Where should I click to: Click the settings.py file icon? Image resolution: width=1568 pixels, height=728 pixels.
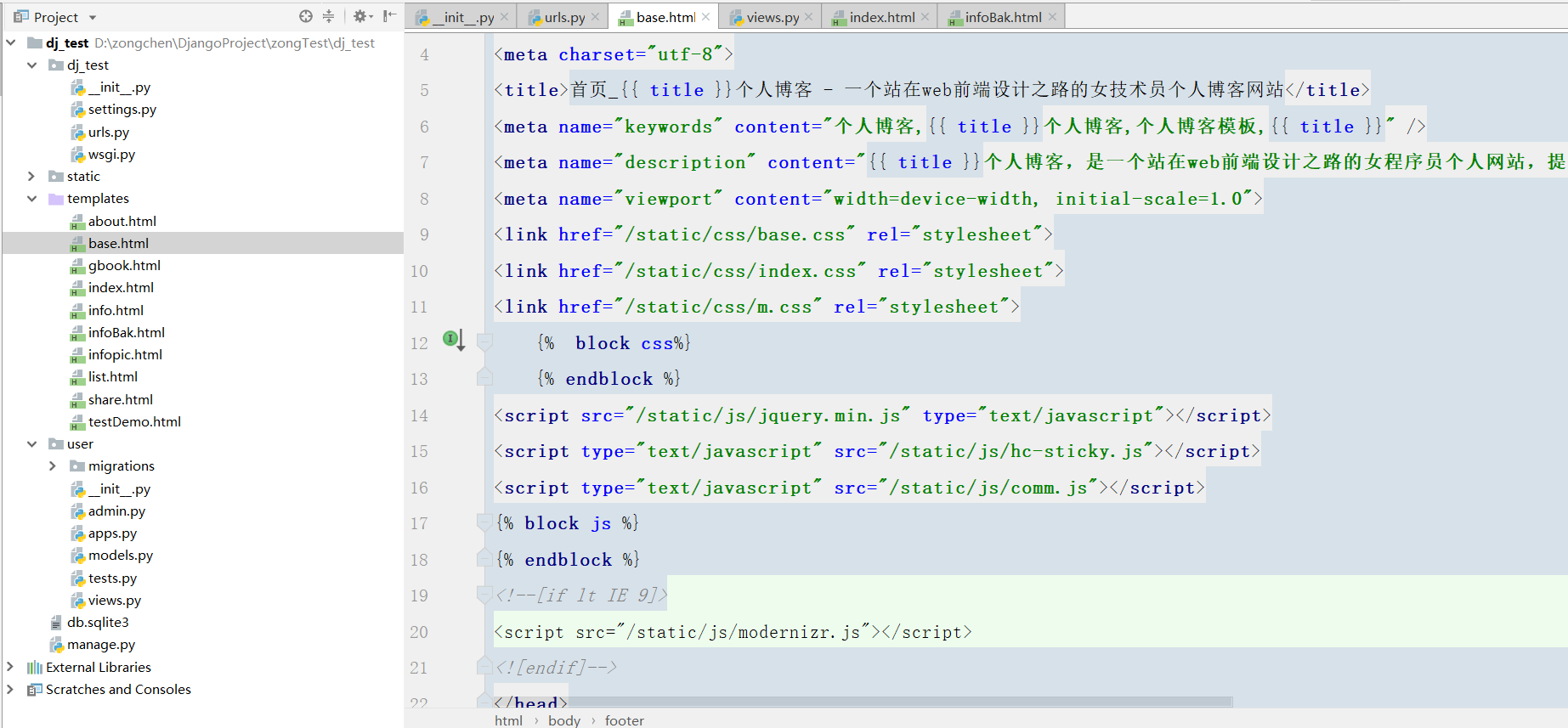78,110
